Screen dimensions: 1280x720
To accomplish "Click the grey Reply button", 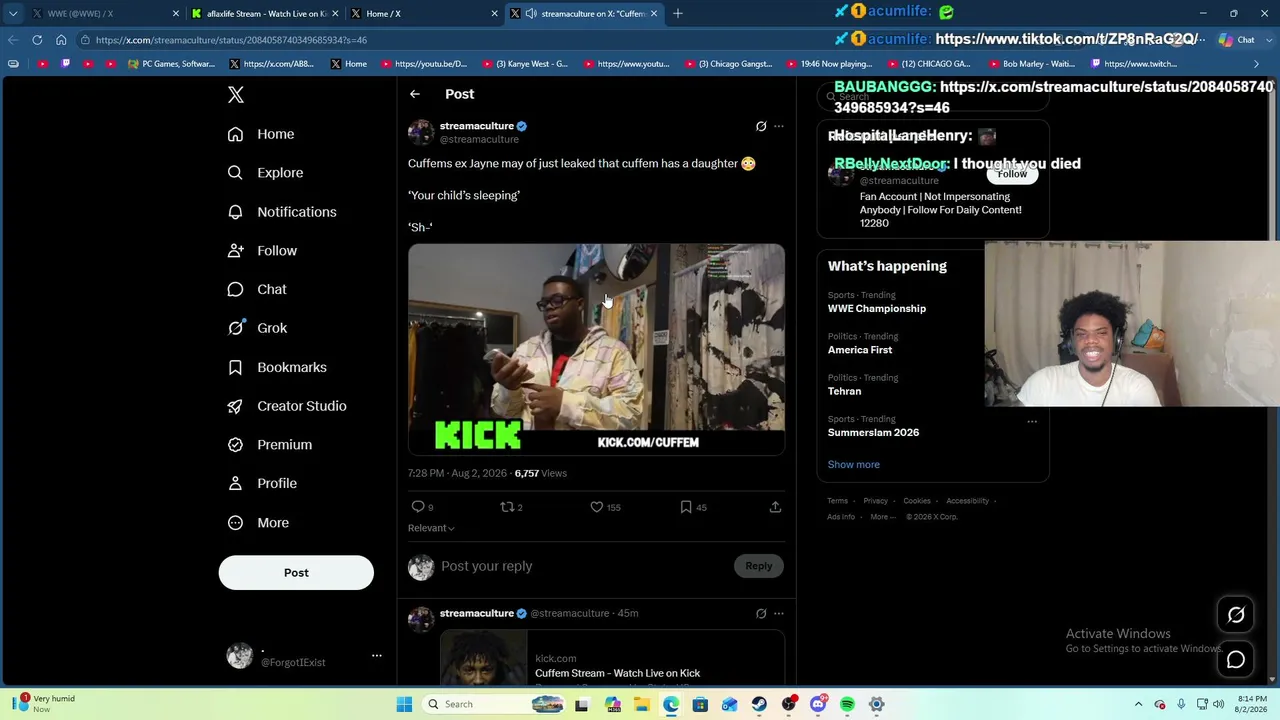I will [x=759, y=566].
